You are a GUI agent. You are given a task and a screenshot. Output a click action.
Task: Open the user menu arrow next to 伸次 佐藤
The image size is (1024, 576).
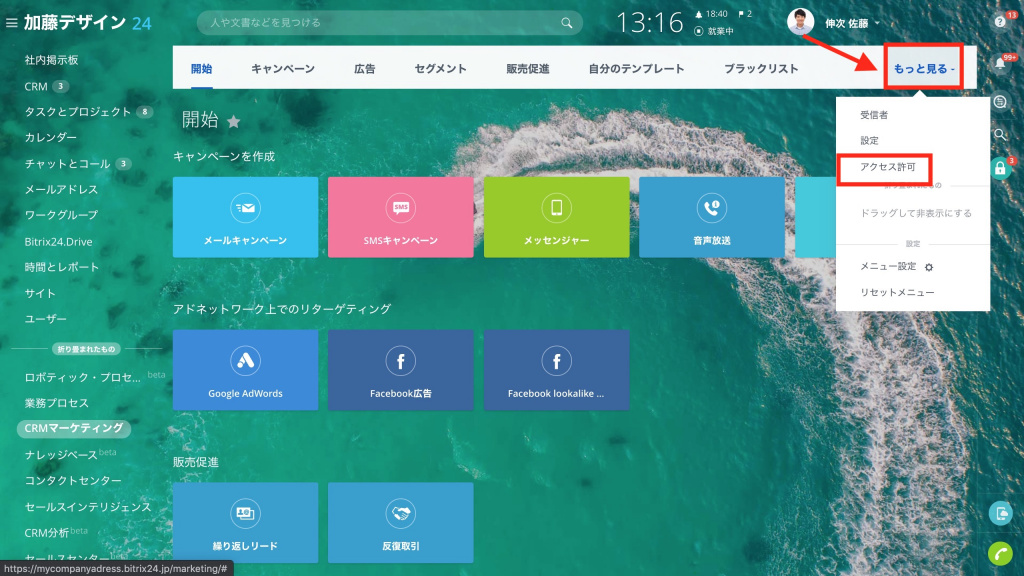(x=877, y=24)
